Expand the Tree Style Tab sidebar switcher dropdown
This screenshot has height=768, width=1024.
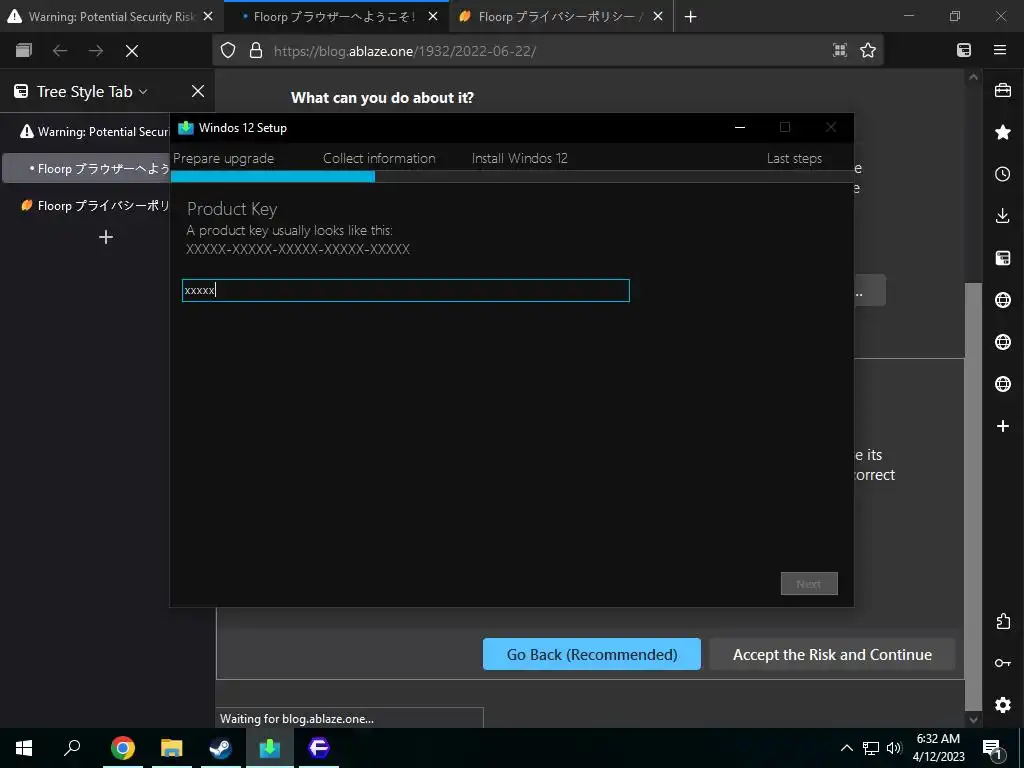143,91
